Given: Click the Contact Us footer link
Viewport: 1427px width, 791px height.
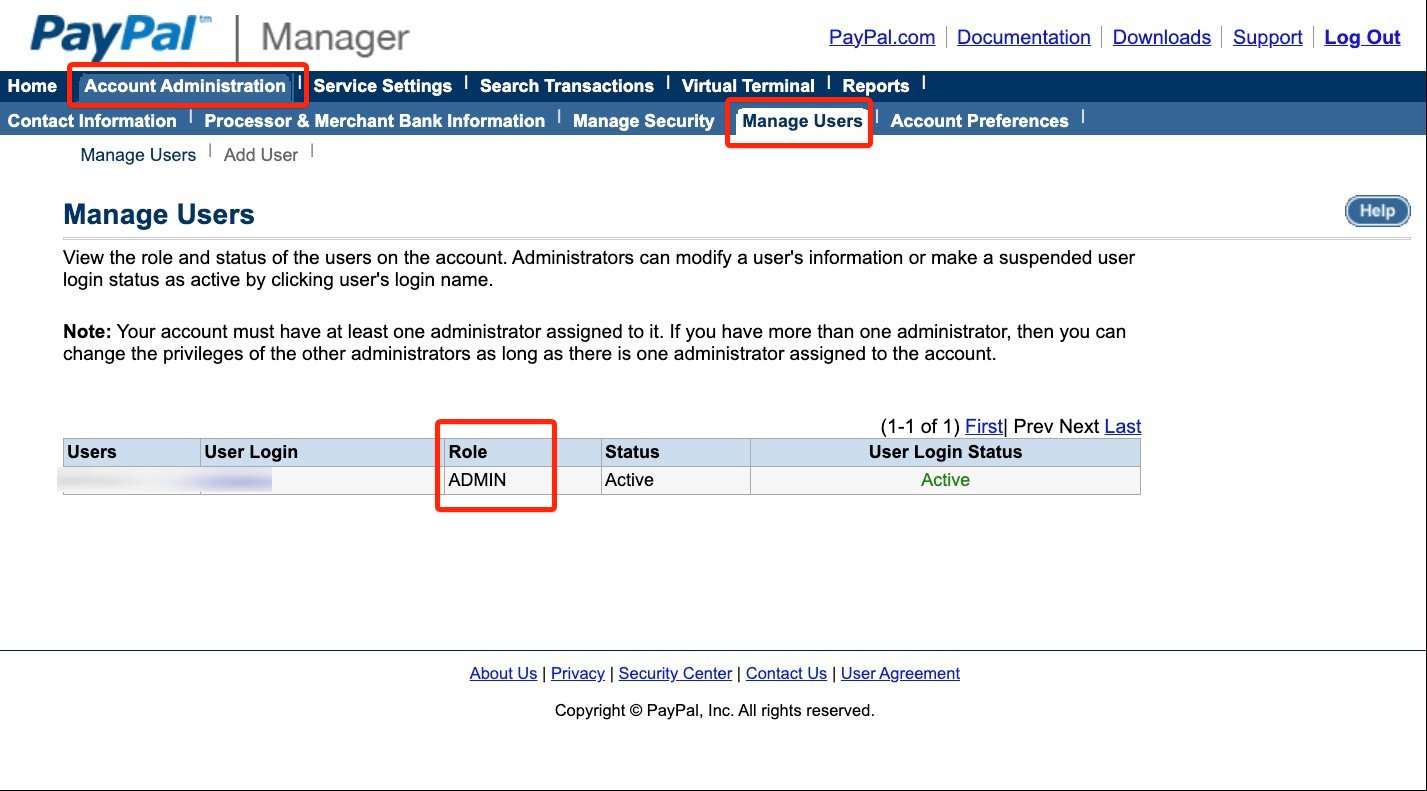Looking at the screenshot, I should (x=786, y=673).
